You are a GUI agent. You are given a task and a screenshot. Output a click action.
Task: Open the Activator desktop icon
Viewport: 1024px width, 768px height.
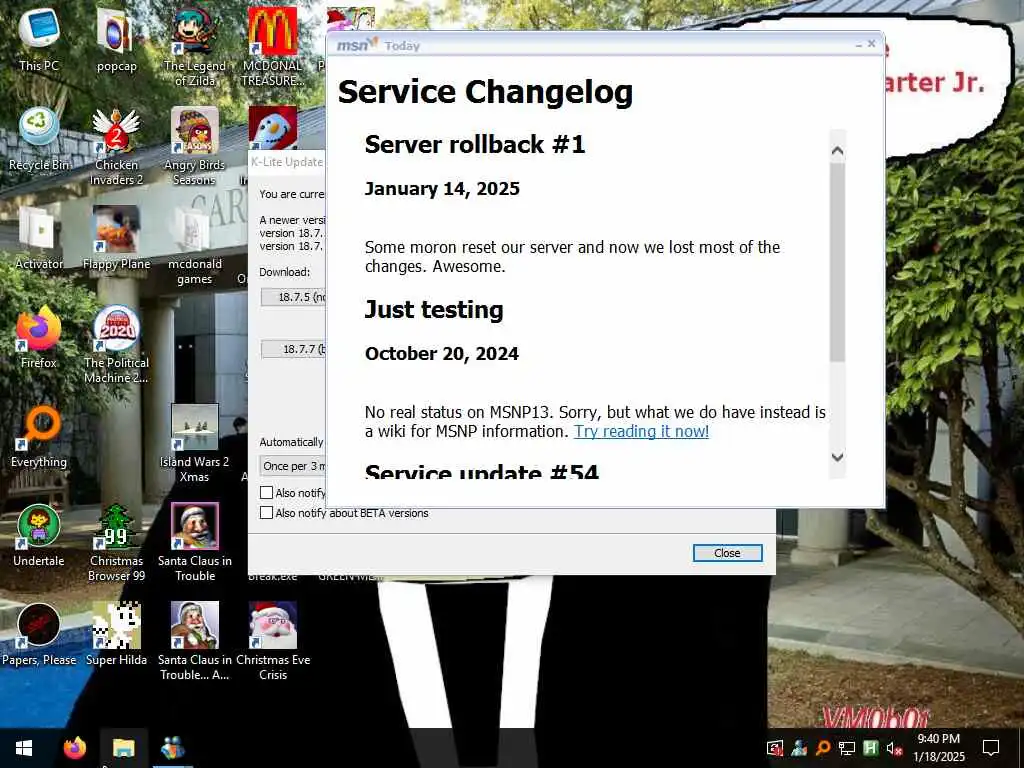point(39,238)
